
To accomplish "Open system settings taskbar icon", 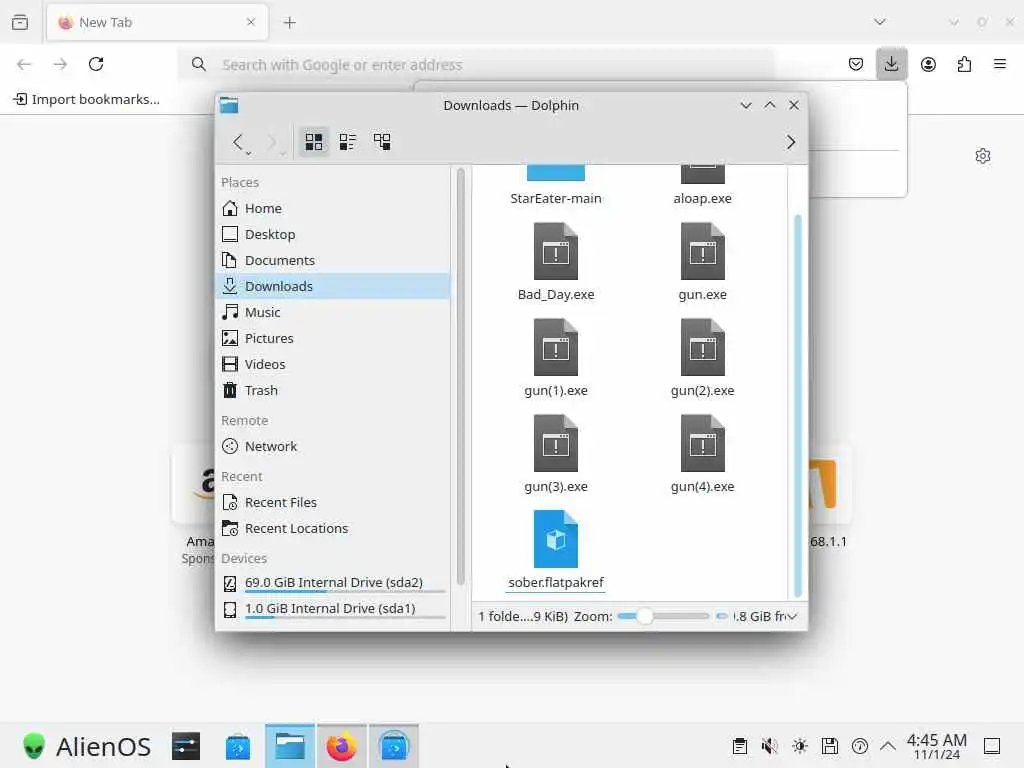I will [x=186, y=746].
